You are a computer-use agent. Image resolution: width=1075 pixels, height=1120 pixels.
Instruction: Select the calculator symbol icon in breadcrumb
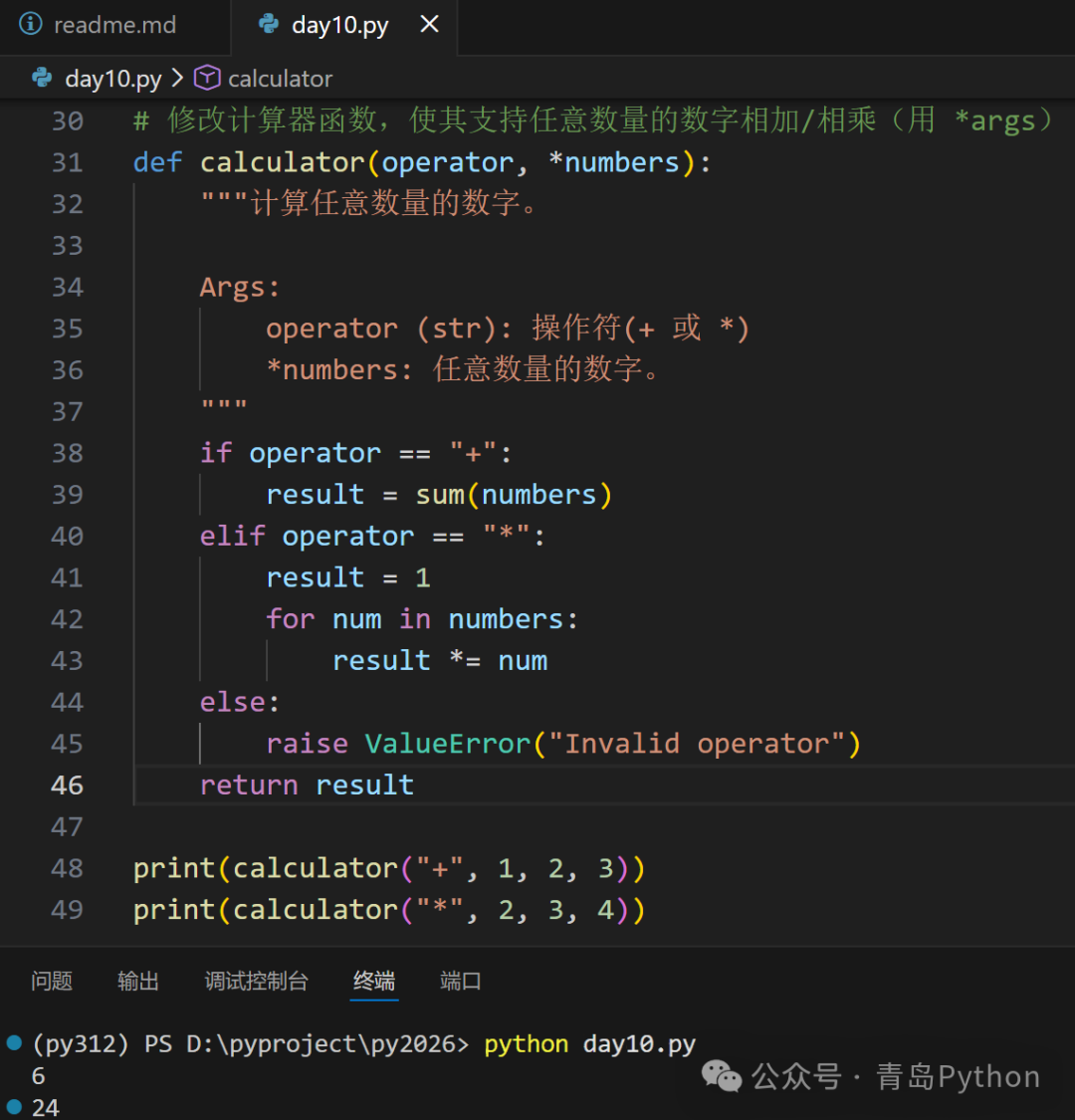point(206,78)
